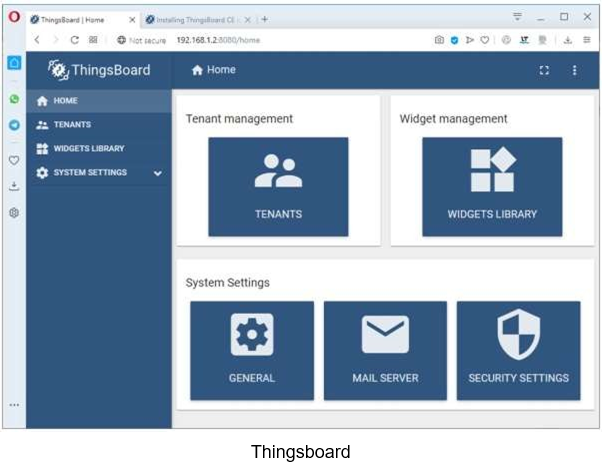The height and width of the screenshot is (465, 602).
Task: Open the Security Settings card
Action: [518, 351]
